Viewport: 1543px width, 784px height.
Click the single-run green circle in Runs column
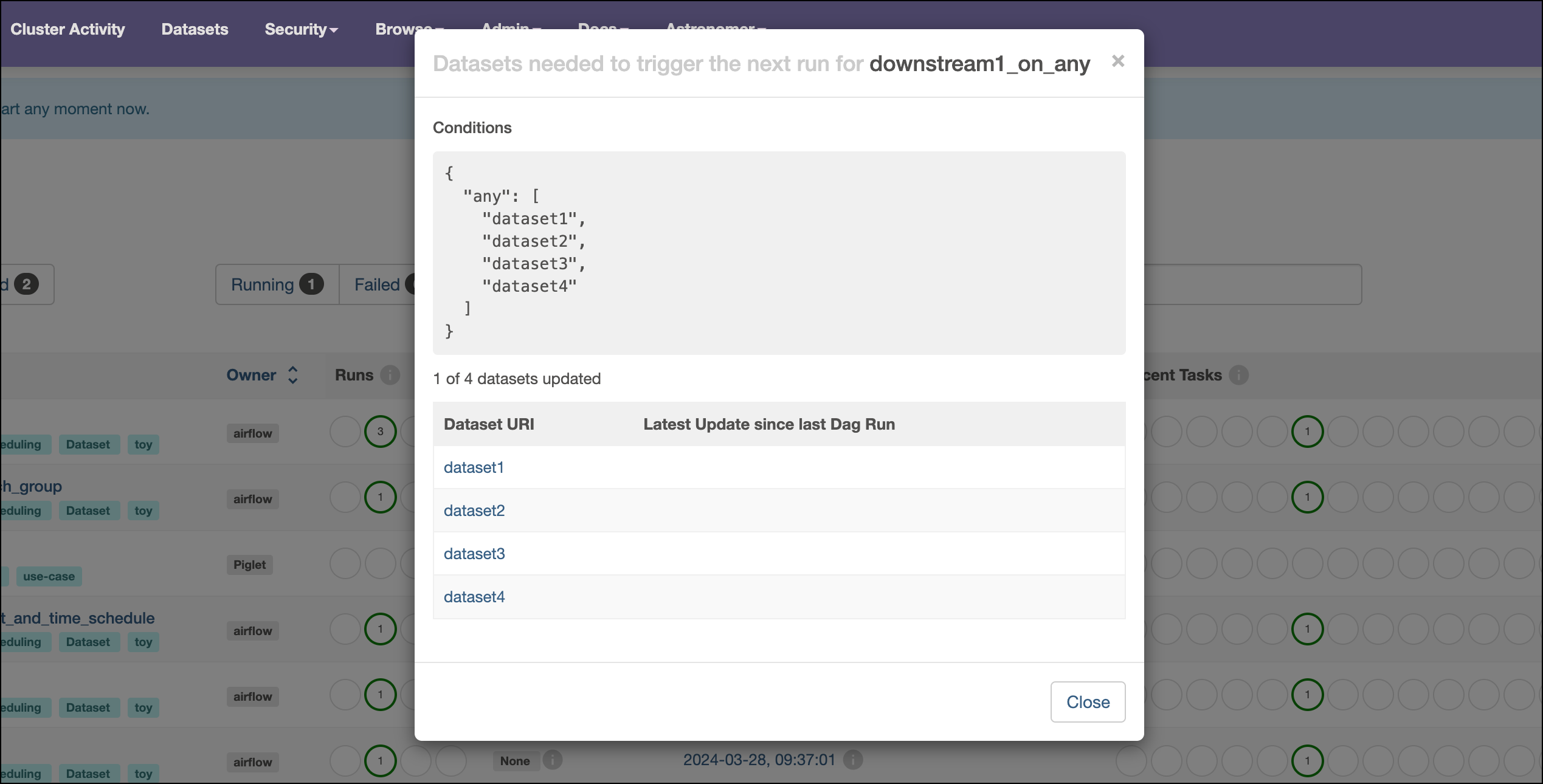(381, 497)
